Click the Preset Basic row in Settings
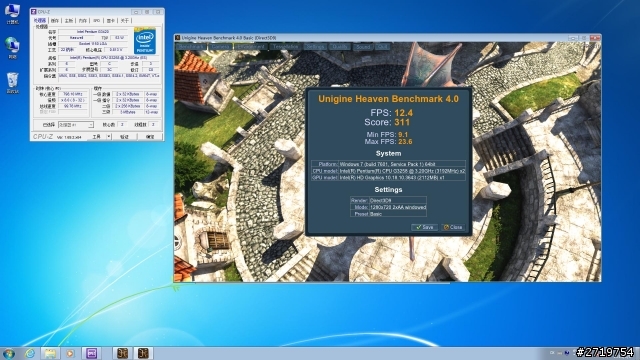The image size is (640, 360). click(x=388, y=213)
